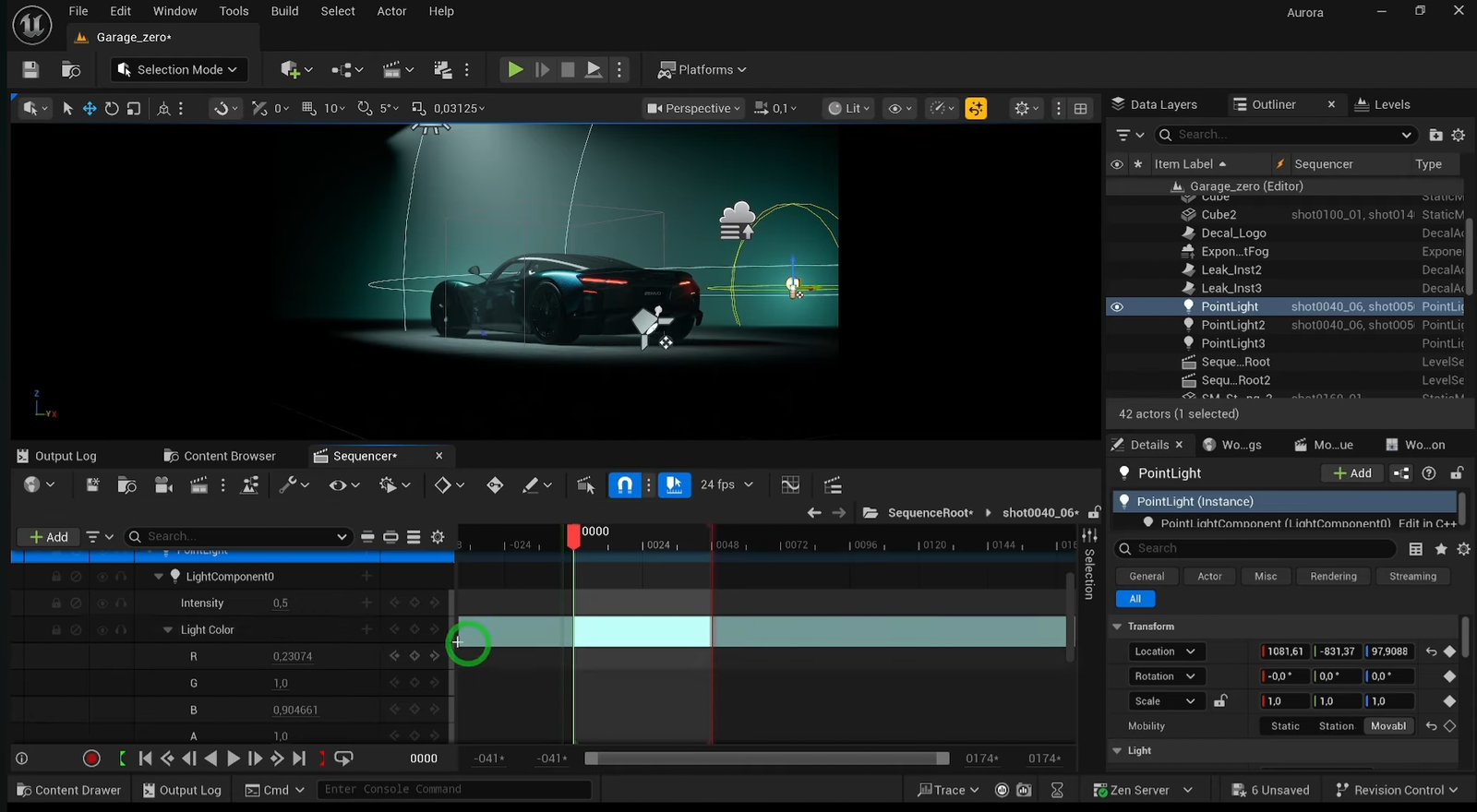Click the Sequencer record button
The image size is (1477, 812).
(91, 758)
